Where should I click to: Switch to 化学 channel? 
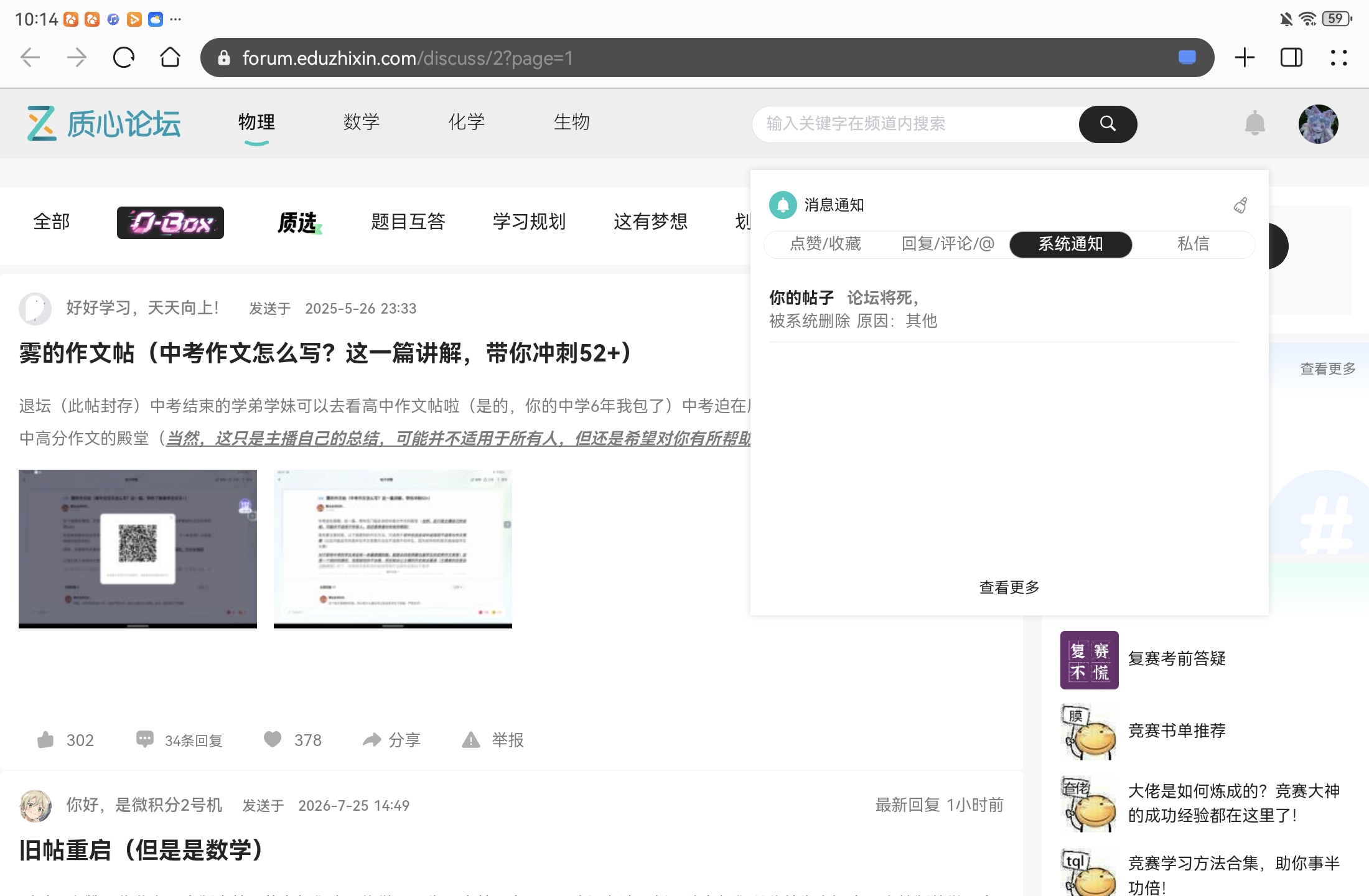(x=467, y=122)
